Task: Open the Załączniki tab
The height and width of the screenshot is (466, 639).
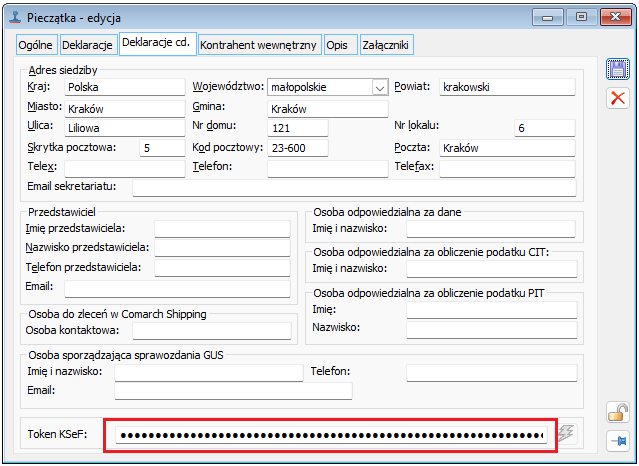Action: [386, 45]
